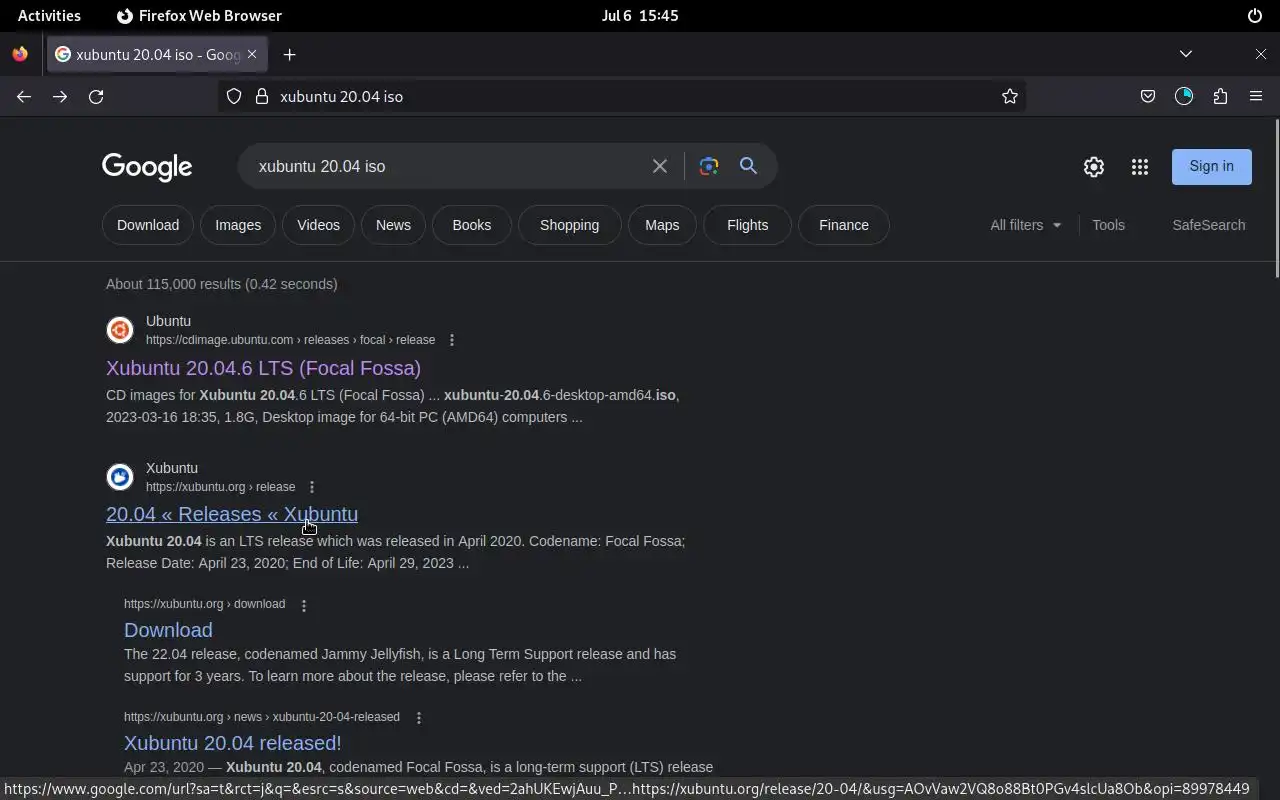
Task: Open Firefox View pinned icon
Action: click(x=20, y=54)
